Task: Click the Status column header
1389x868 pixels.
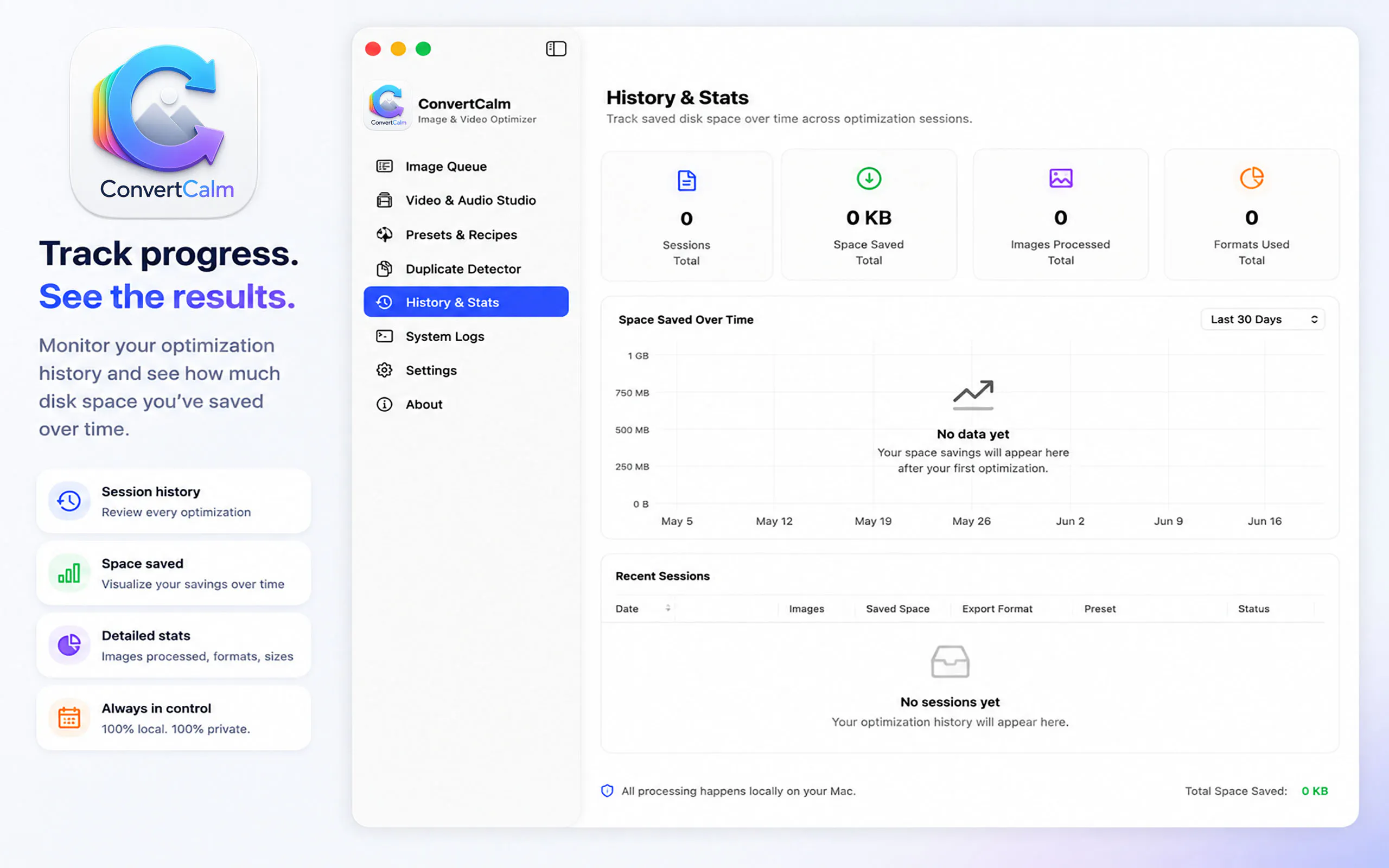Action: click(x=1253, y=609)
